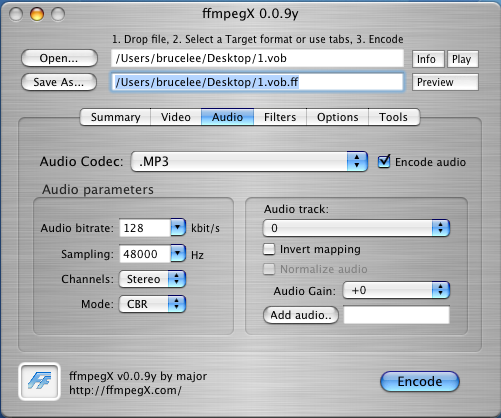Screen dimensions: 501x418
Task: Expand the Audio track dropdown
Action: pos(356,228)
